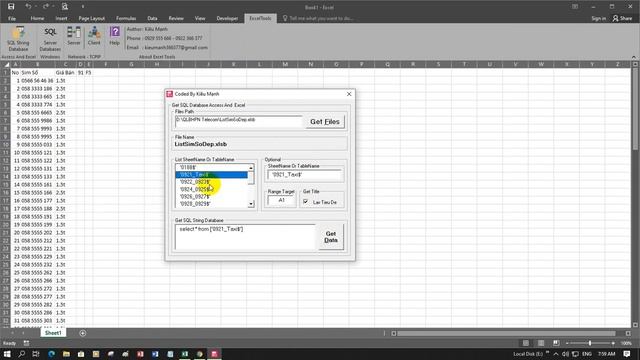Switch to the Data tab

(x=152, y=18)
